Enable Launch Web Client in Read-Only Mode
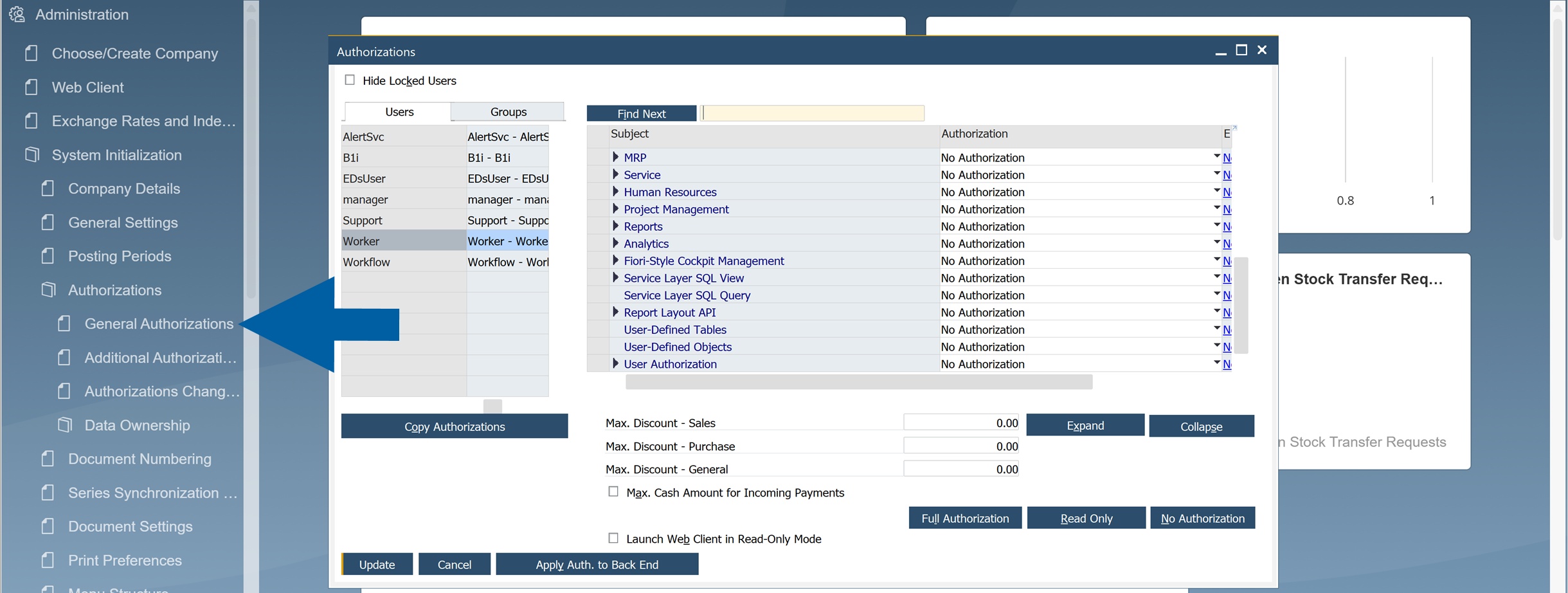 point(612,538)
